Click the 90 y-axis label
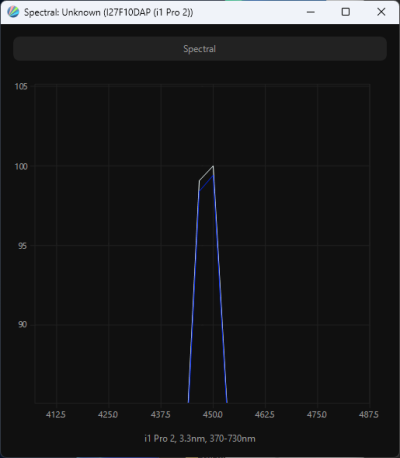The image size is (400, 458). 22,325
